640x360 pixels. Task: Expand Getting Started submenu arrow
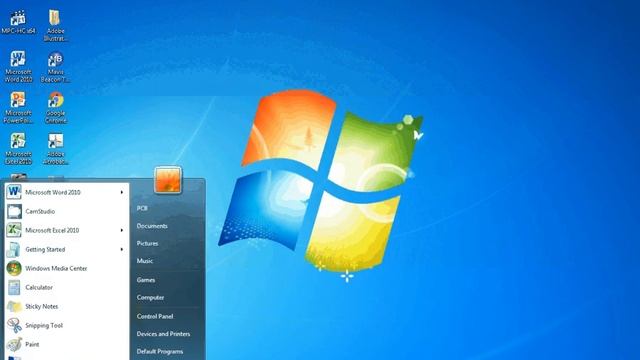pyautogui.click(x=122, y=249)
